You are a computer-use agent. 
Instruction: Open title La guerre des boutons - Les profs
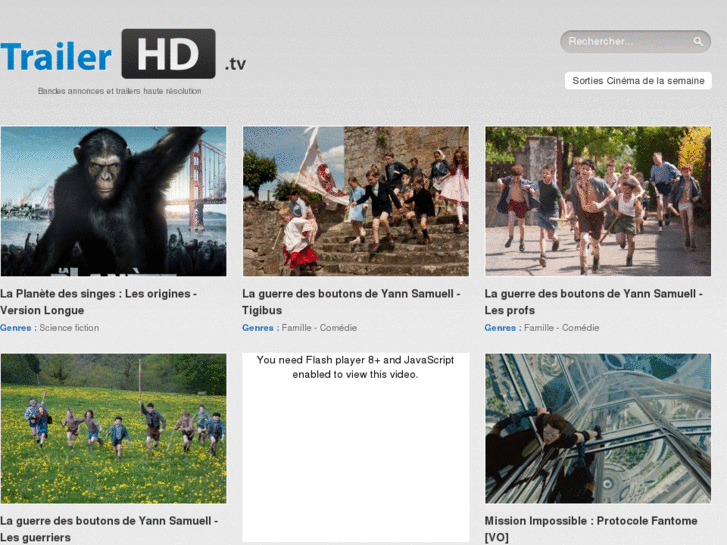coord(593,302)
